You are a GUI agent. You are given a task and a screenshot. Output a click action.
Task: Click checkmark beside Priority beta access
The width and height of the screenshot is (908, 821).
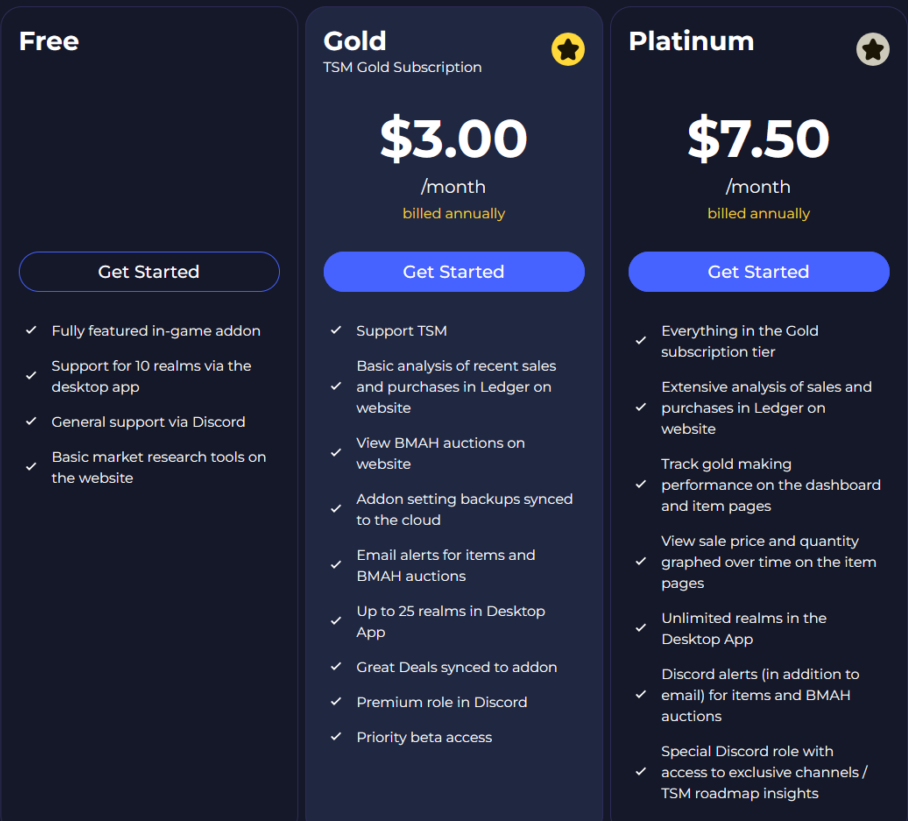336,737
